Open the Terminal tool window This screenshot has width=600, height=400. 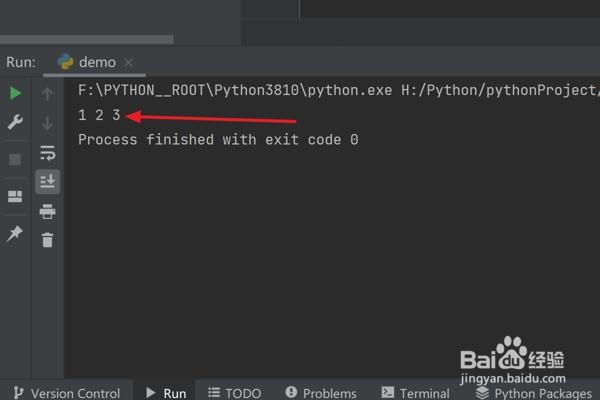[415, 393]
